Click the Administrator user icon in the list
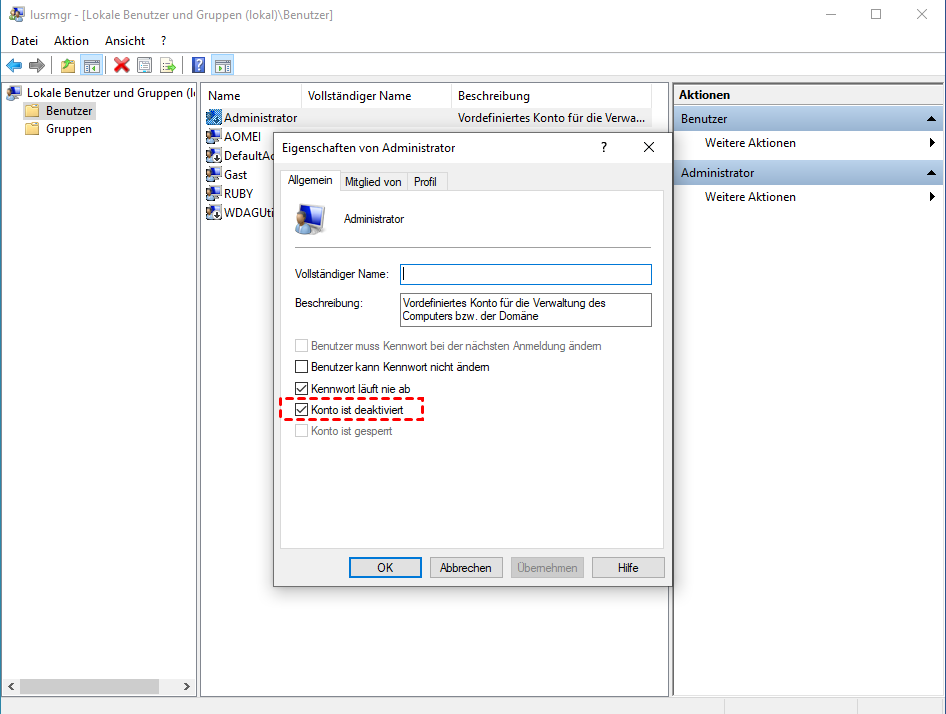The width and height of the screenshot is (946, 714). (x=214, y=117)
